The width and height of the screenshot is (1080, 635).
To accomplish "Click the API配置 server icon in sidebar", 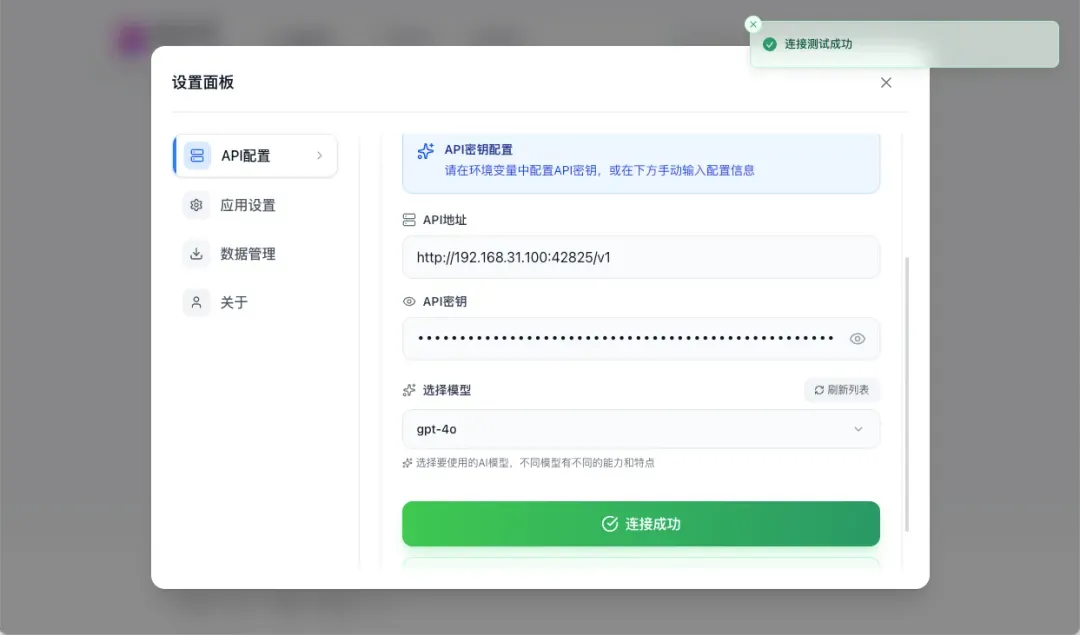I will point(197,156).
